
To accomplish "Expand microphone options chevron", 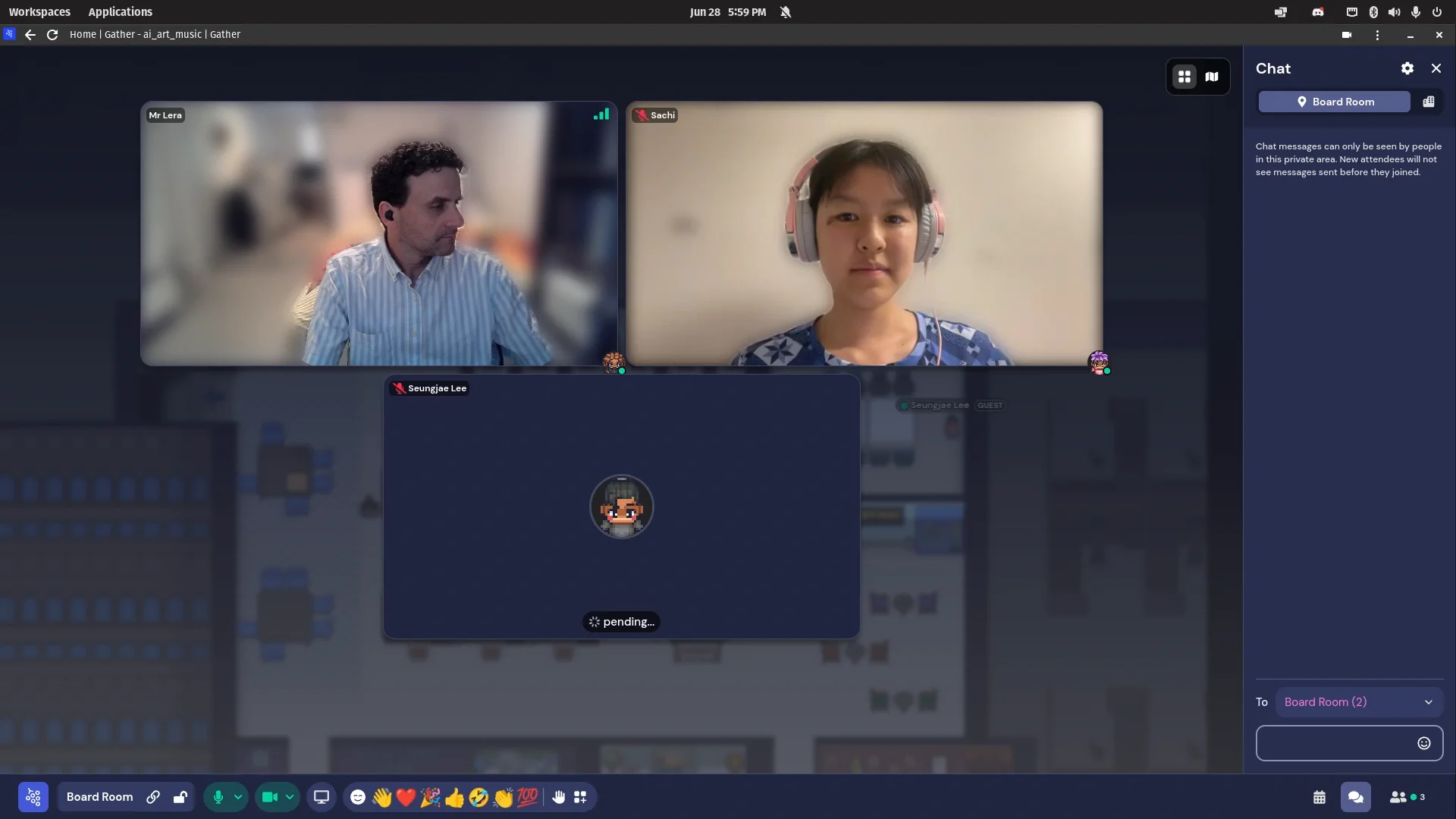I will pyautogui.click(x=238, y=797).
